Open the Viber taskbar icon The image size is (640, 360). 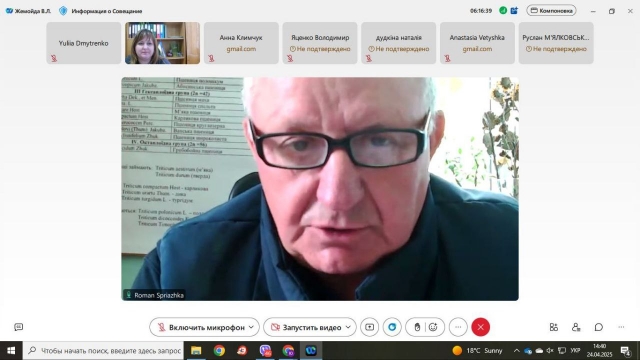[265, 351]
